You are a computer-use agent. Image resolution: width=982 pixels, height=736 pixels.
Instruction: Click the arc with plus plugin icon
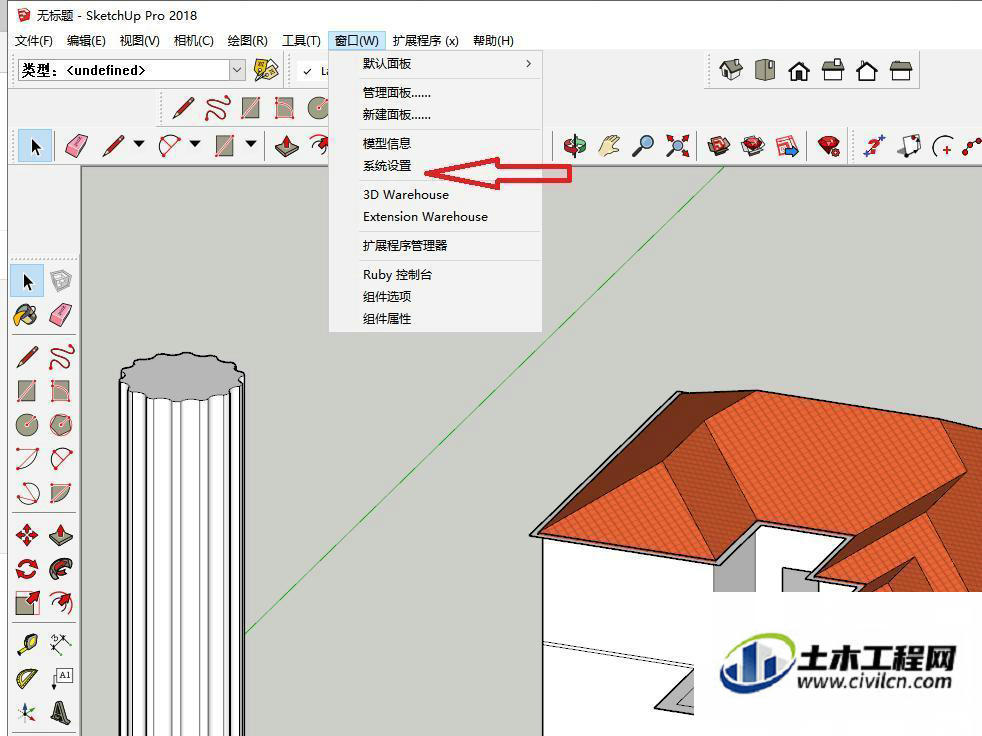(943, 147)
